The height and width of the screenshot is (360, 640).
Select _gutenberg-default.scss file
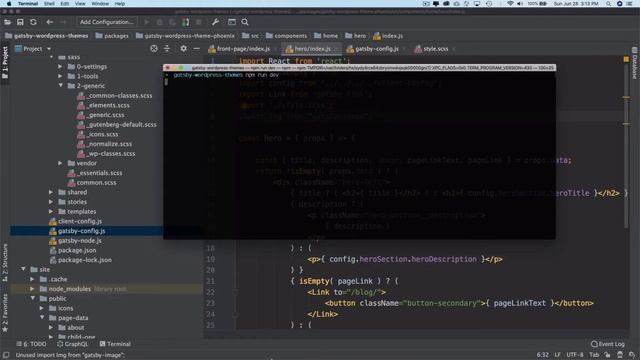[117, 124]
